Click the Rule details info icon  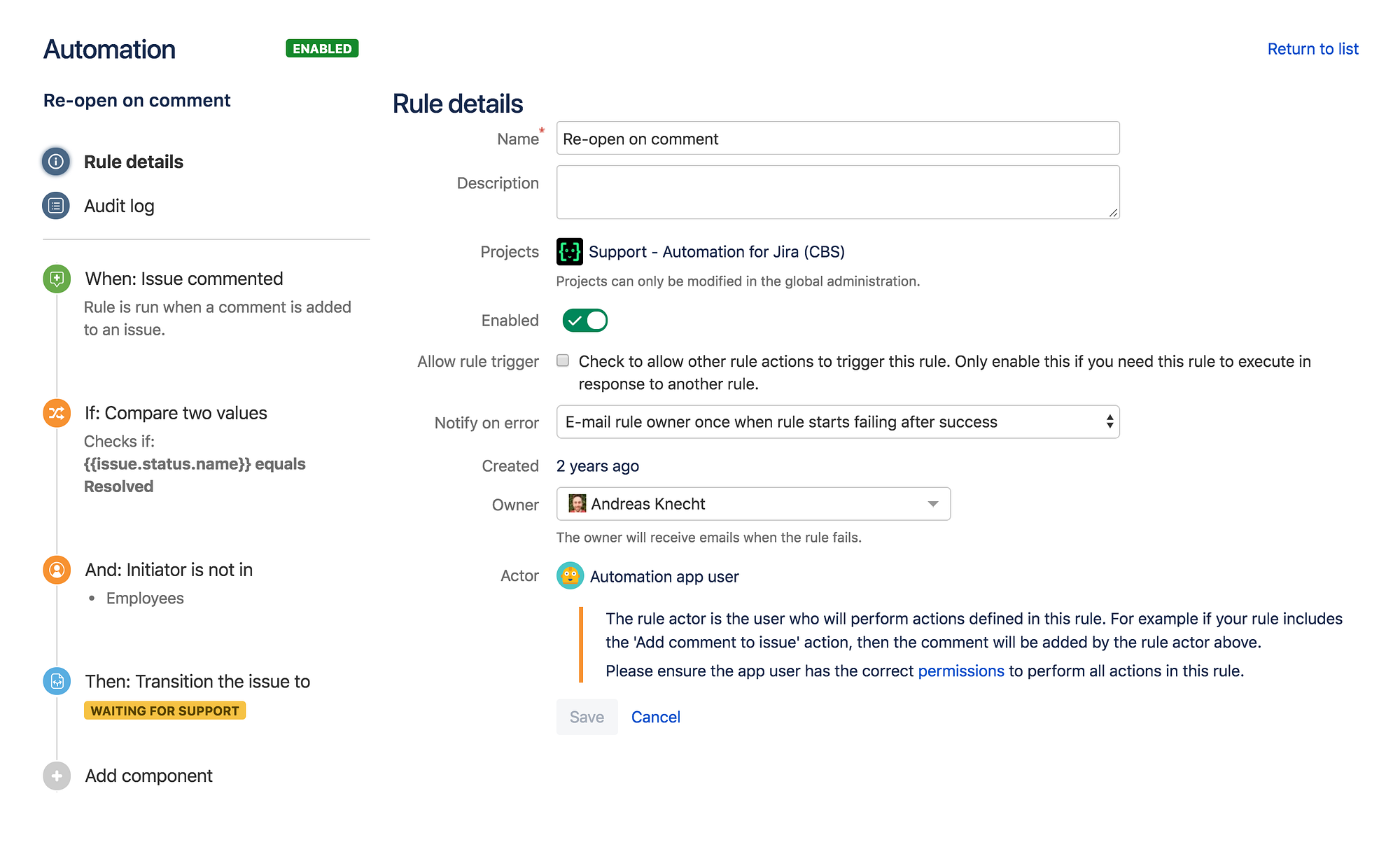coord(56,162)
